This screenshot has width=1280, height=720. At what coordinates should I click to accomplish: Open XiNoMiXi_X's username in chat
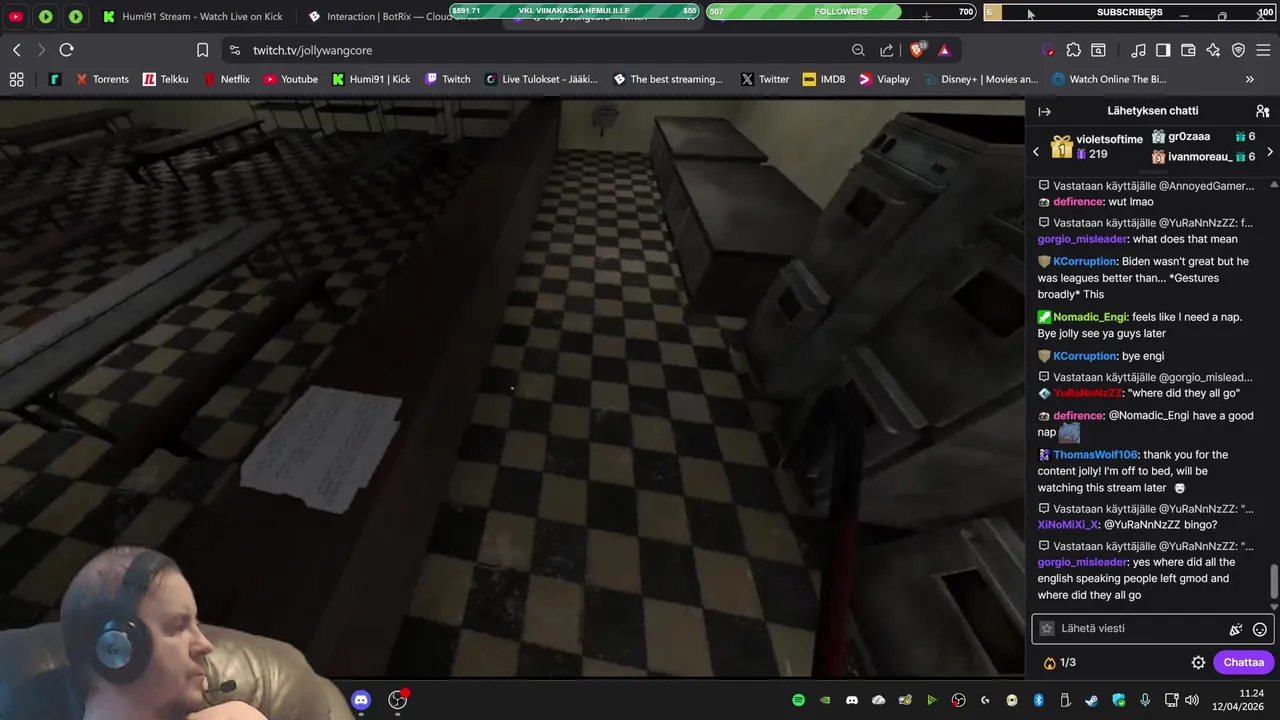1067,525
